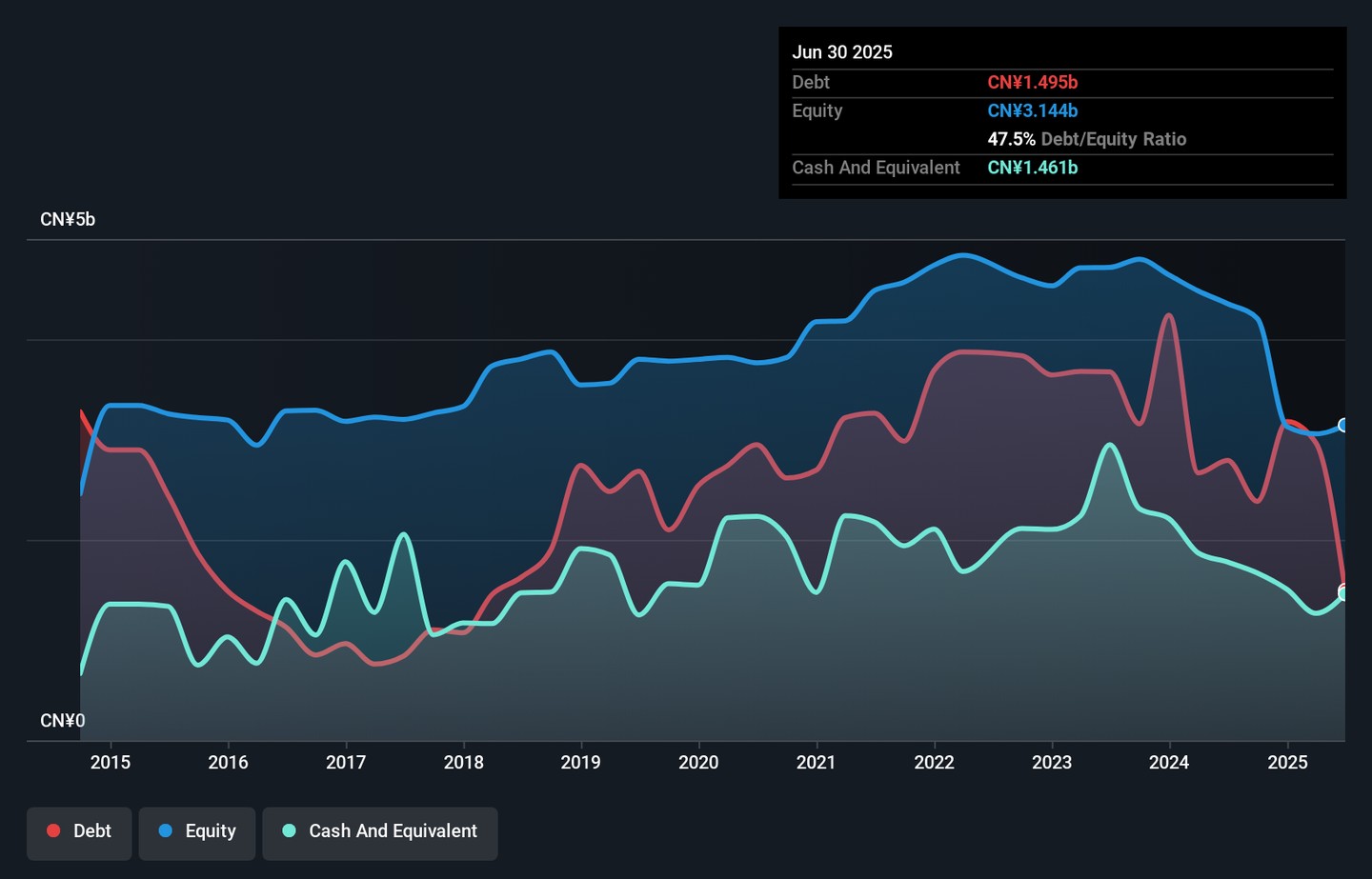Click the 2025 x-axis year label

[1287, 763]
